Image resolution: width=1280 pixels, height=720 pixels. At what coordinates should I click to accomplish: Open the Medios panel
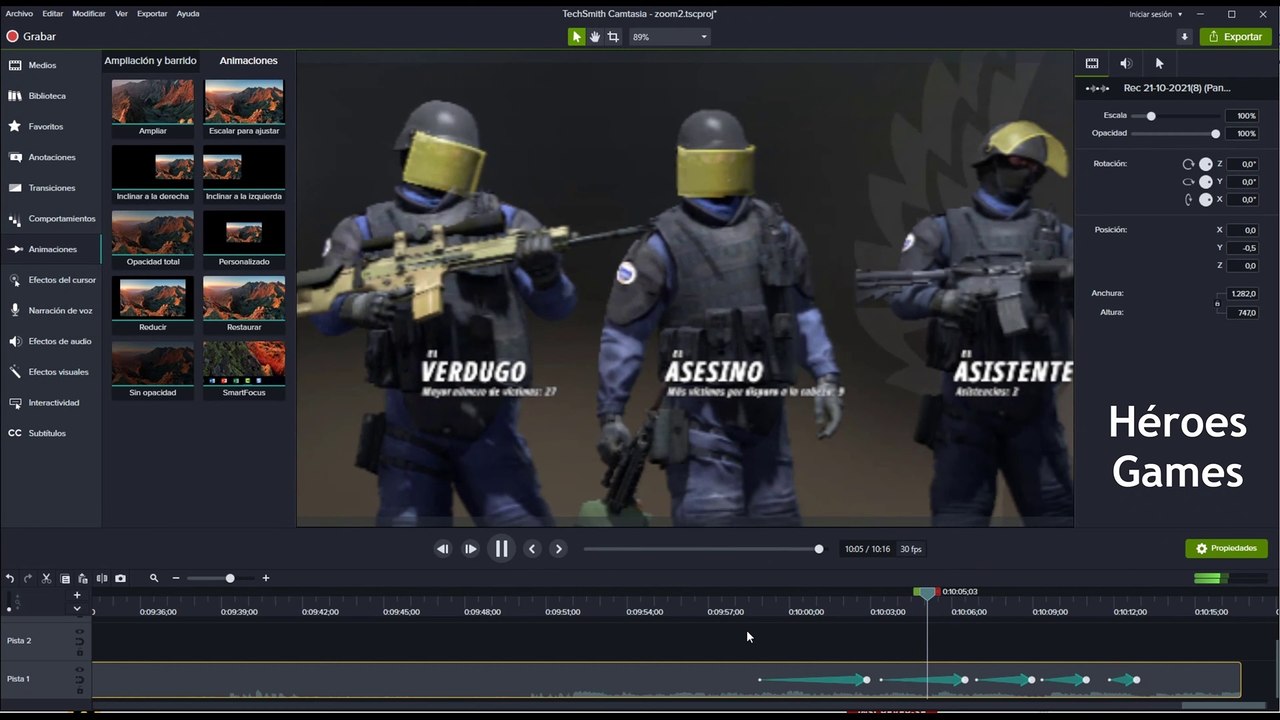(x=50, y=65)
